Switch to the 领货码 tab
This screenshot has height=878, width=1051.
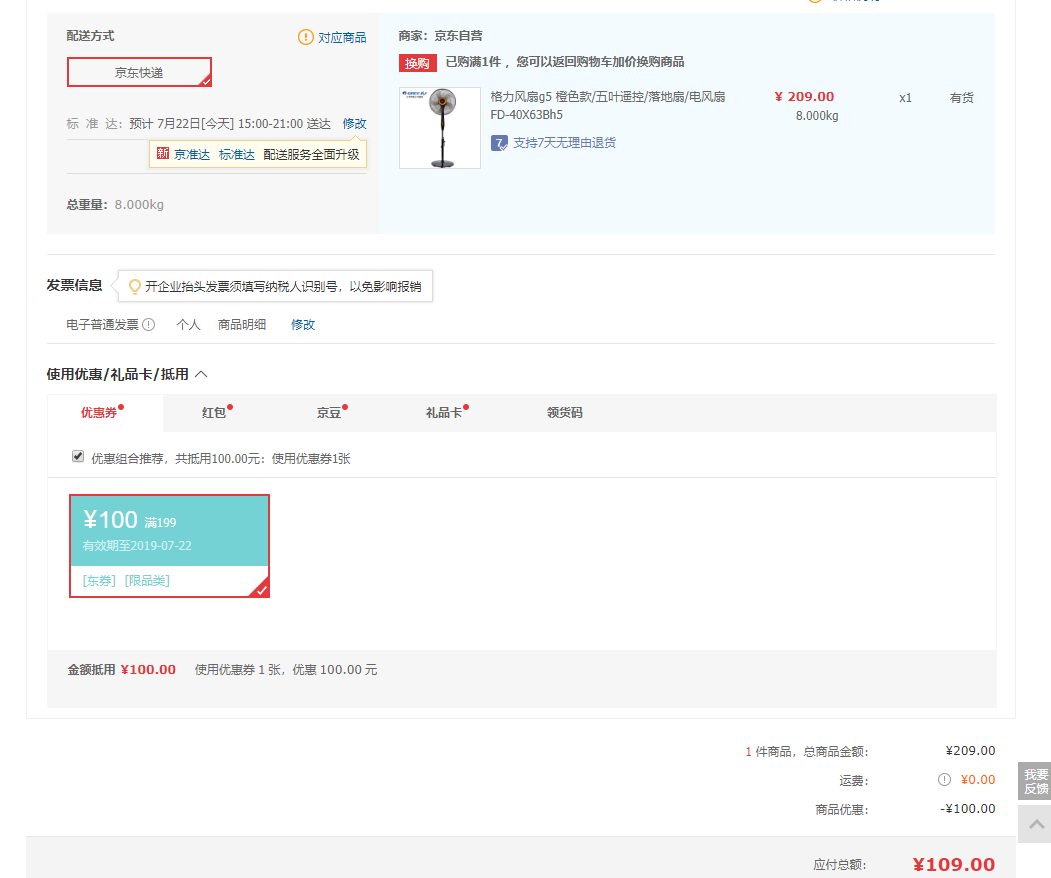(x=564, y=413)
